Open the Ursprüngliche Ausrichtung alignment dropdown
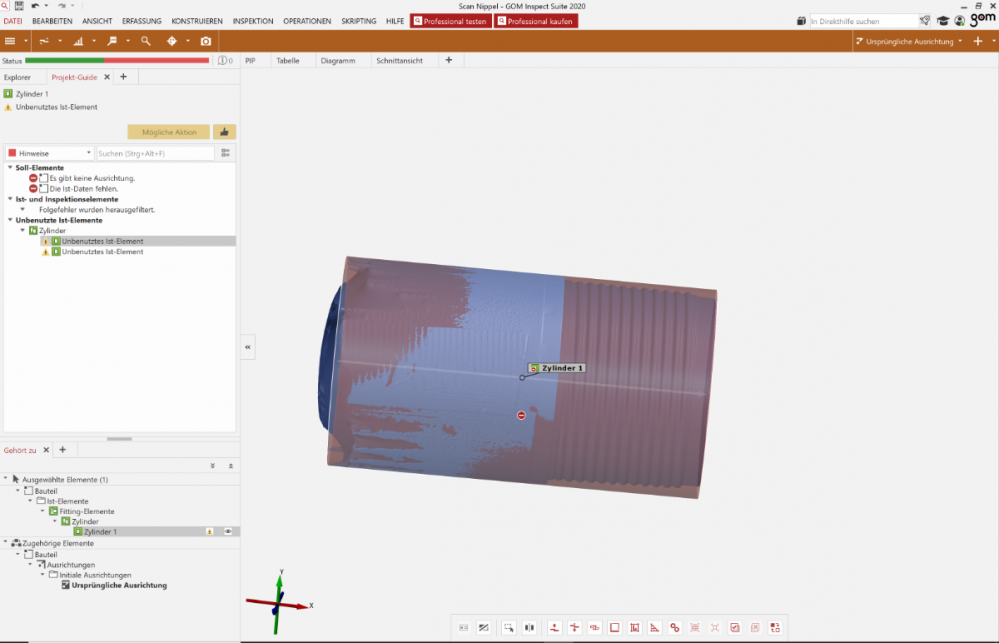This screenshot has width=999, height=643. 910,41
